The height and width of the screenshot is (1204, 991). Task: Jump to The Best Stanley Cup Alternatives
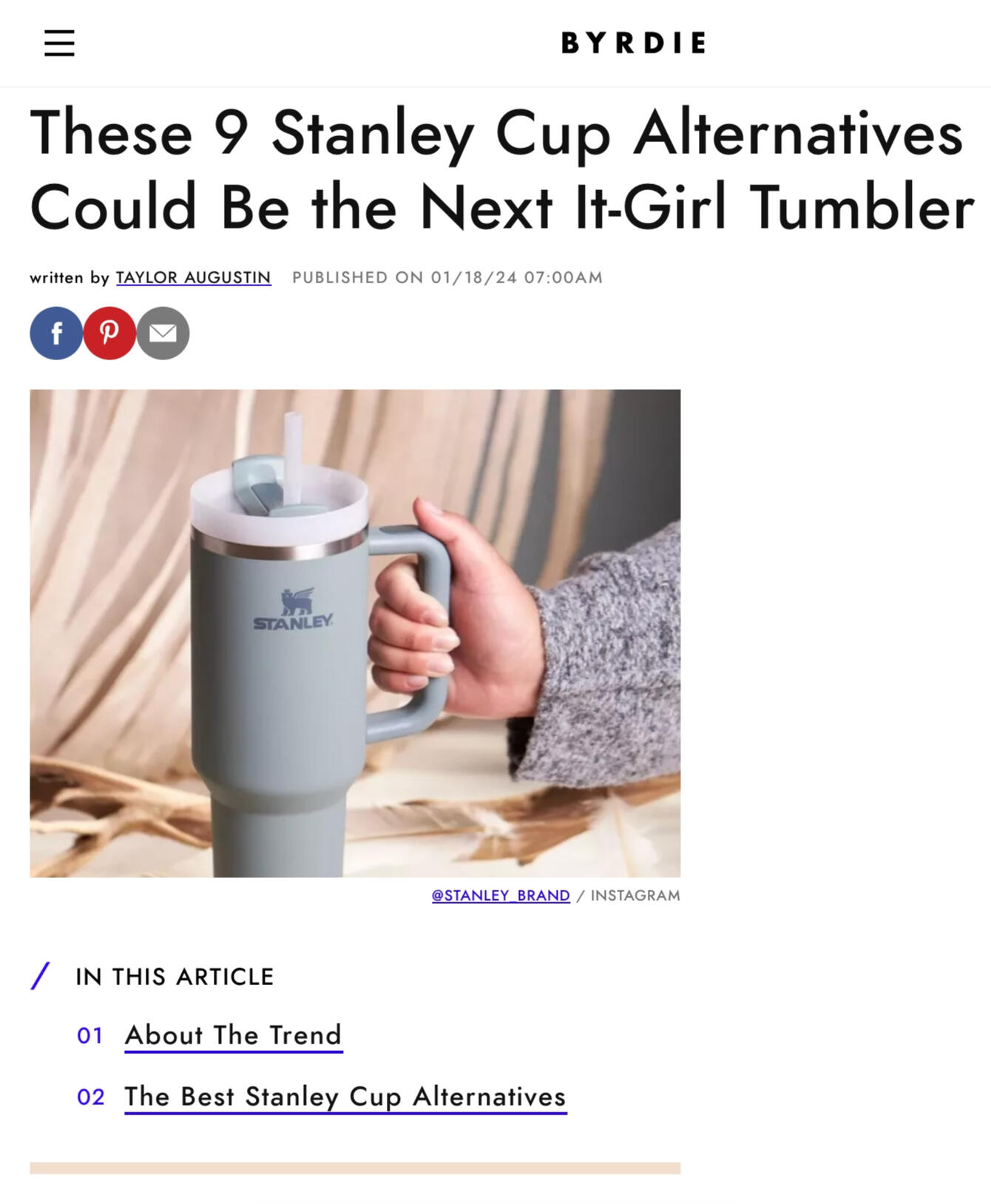[345, 1097]
